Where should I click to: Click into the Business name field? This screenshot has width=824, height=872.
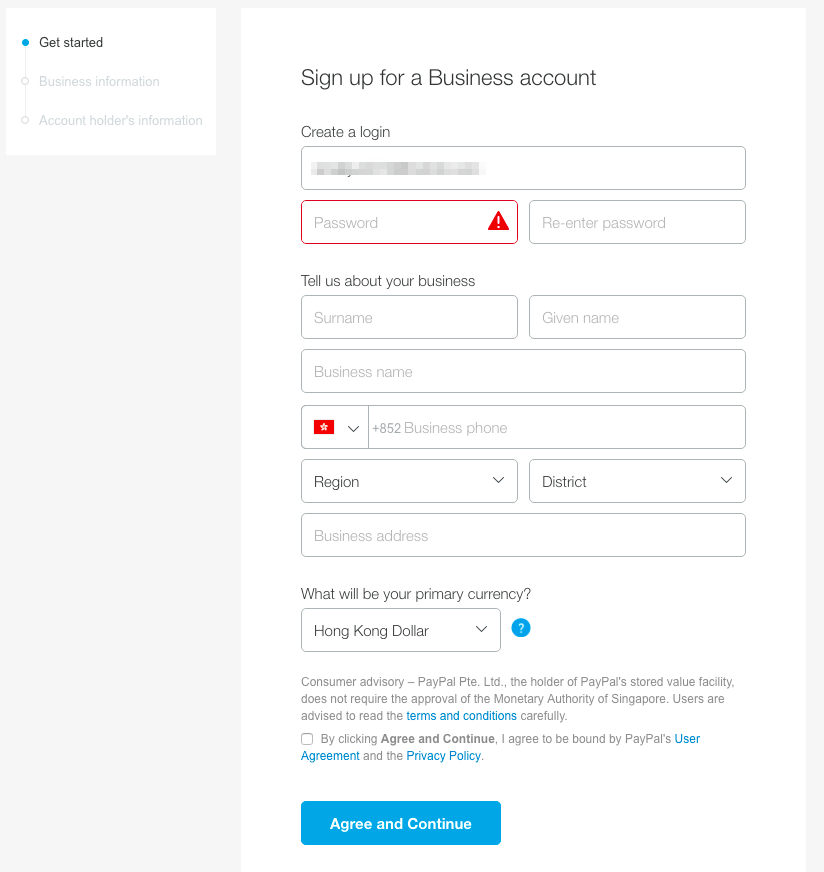point(523,371)
